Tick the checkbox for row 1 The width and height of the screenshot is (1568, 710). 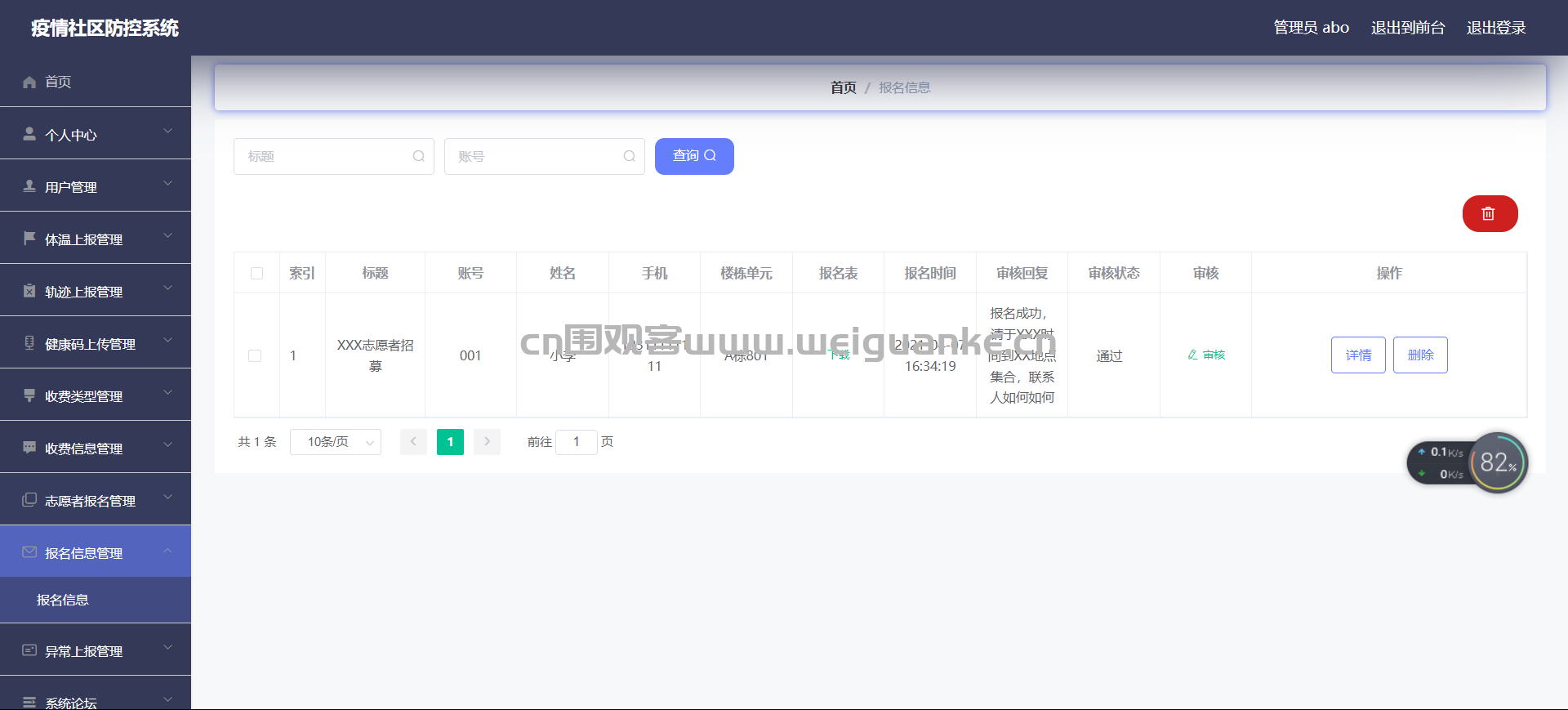[x=255, y=355]
